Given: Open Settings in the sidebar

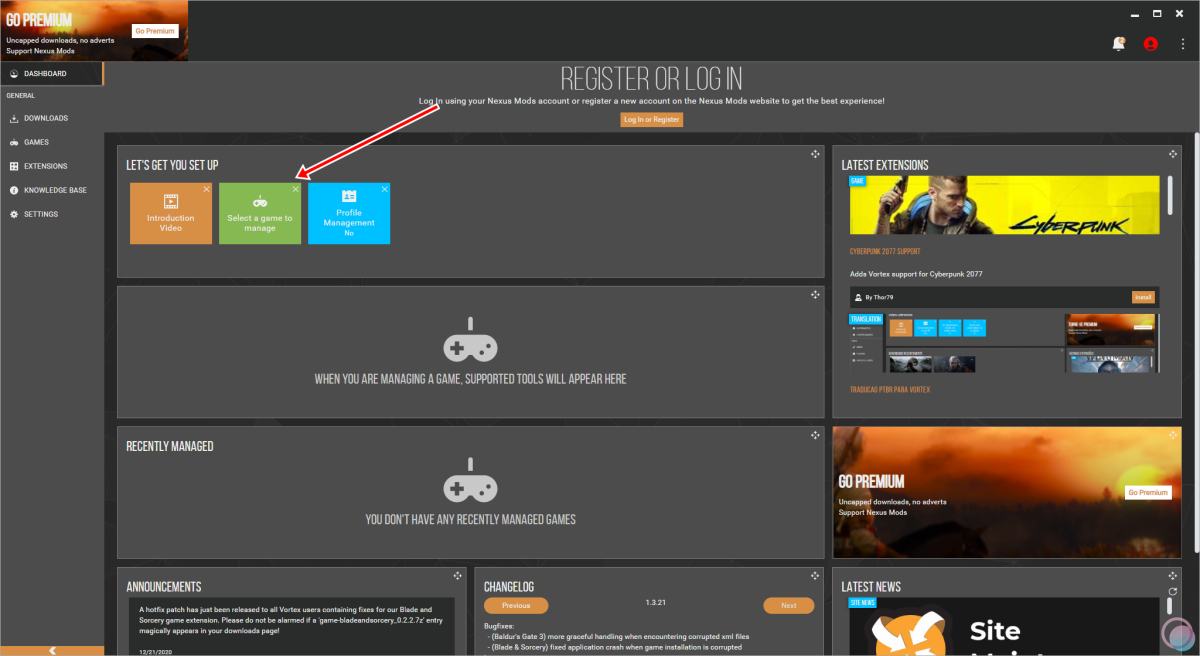Looking at the screenshot, I should pos(52,214).
